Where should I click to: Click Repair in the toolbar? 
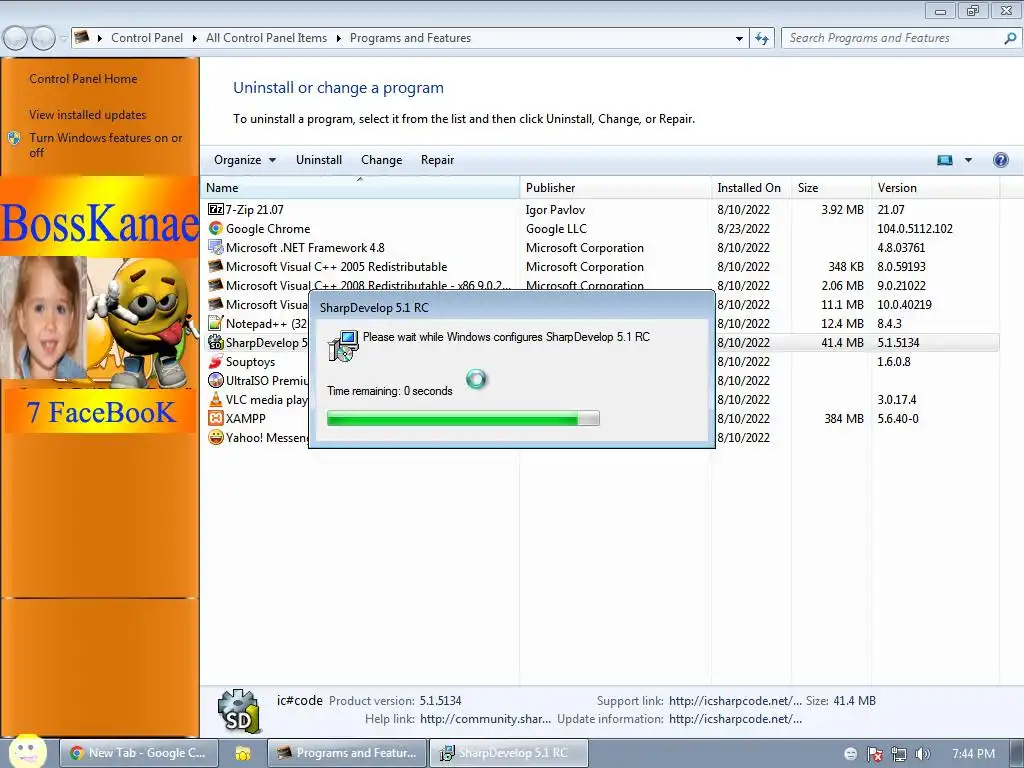(x=437, y=160)
